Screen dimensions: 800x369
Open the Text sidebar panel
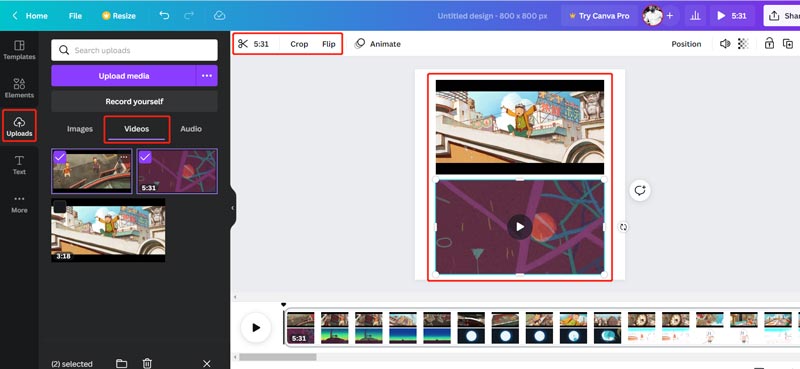tap(19, 165)
